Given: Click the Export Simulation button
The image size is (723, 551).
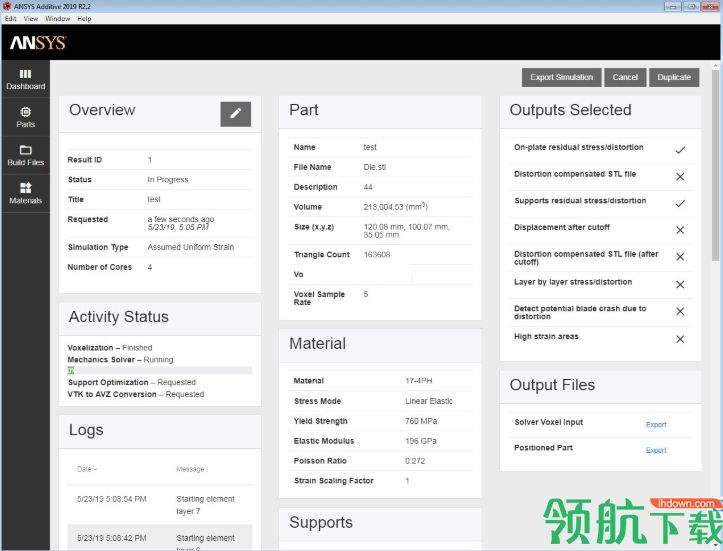Looking at the screenshot, I should tap(562, 77).
